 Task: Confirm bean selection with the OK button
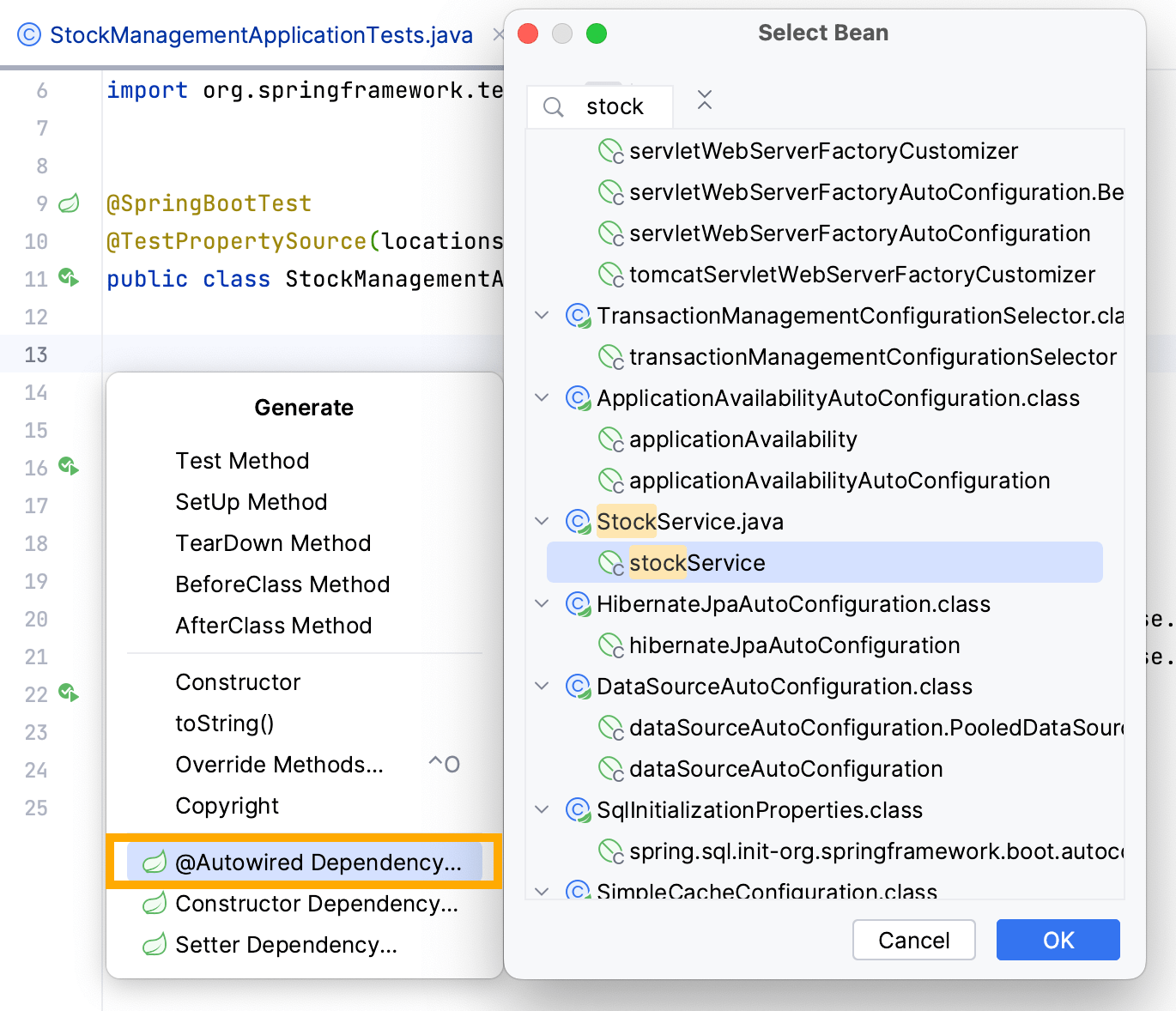1058,940
